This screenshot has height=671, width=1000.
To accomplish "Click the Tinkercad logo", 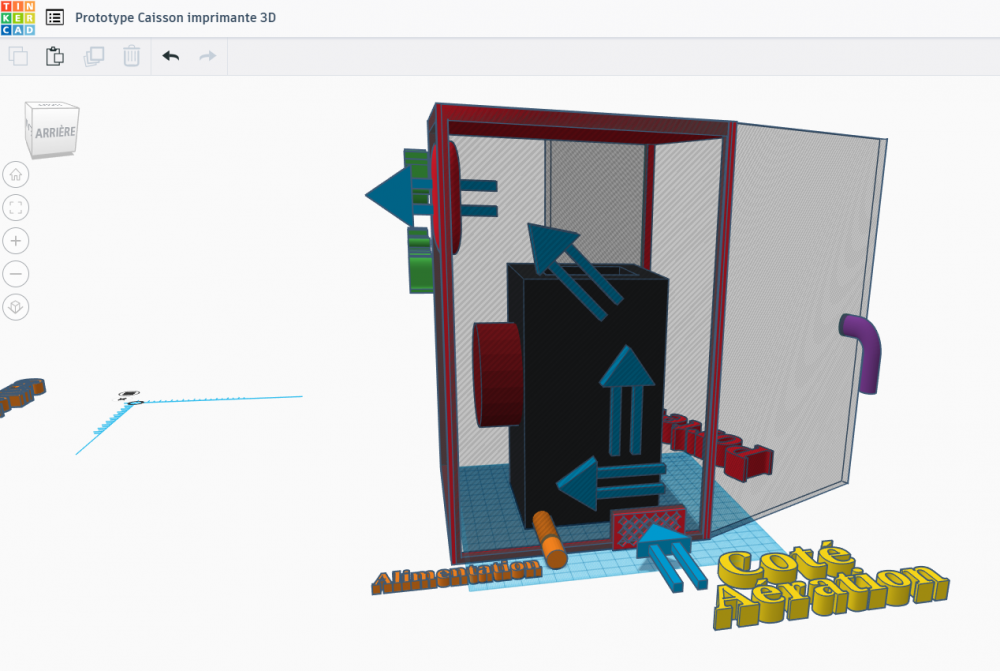I will (18, 17).
